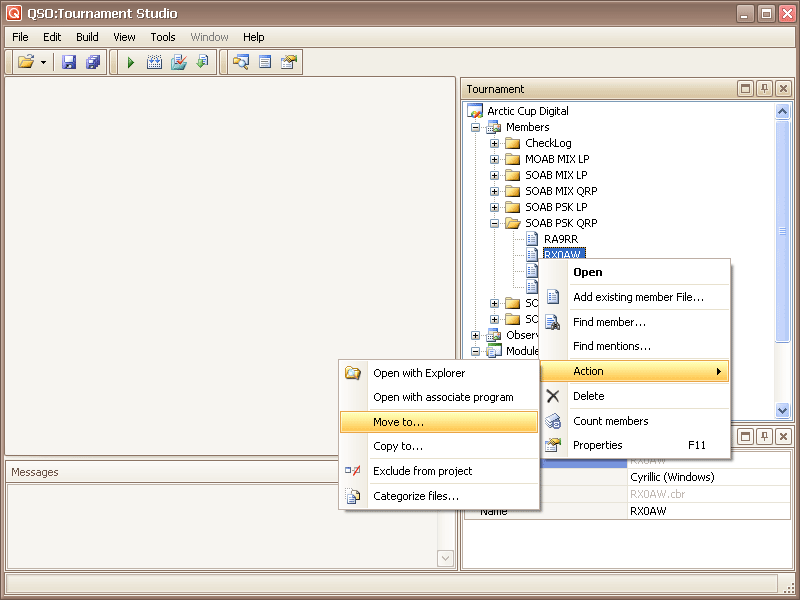Screen dimensions: 800x600
Task: Click the Save icon in the toolbar
Action: click(x=69, y=62)
